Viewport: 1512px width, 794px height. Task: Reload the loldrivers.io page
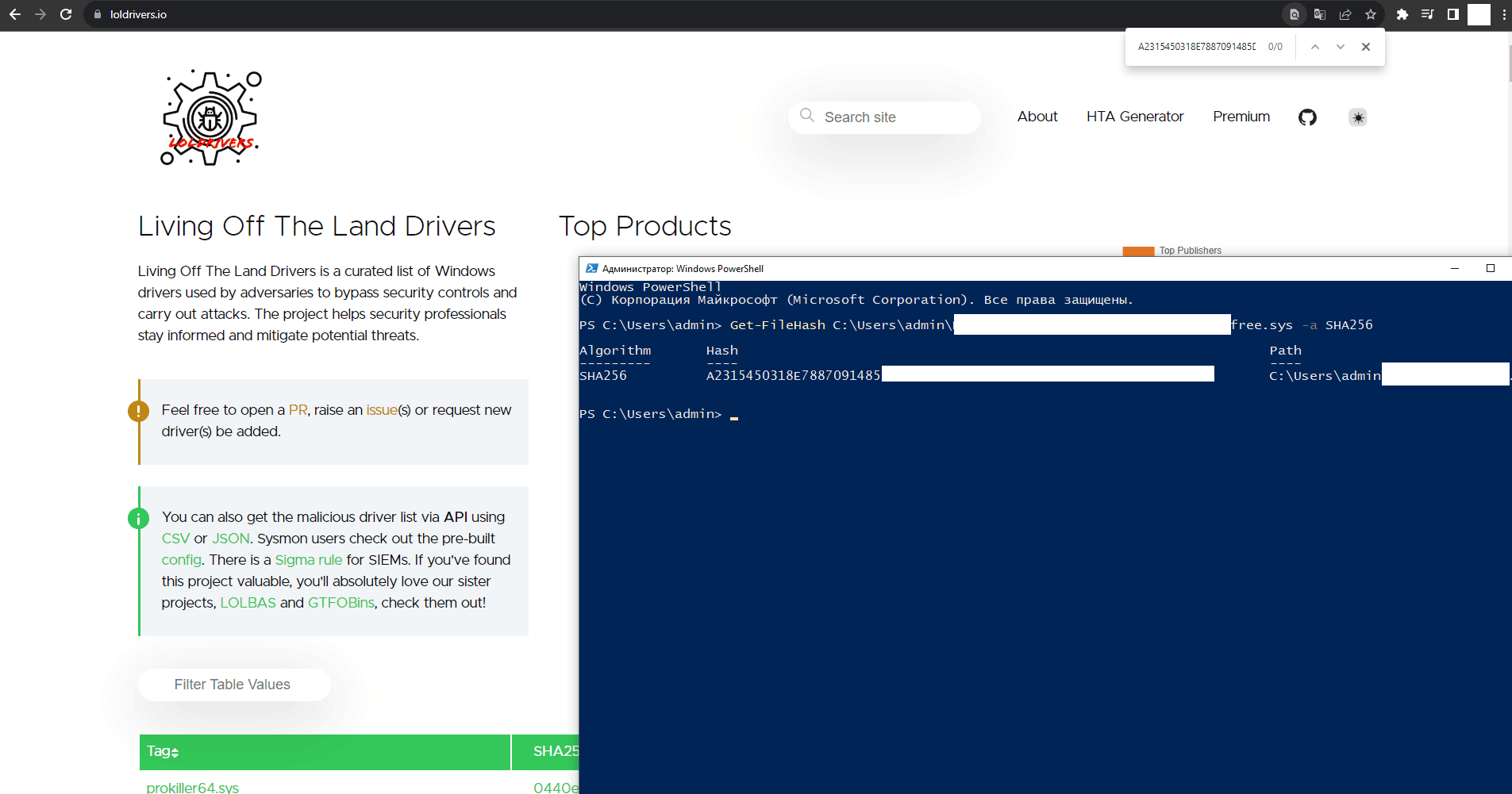tap(66, 14)
